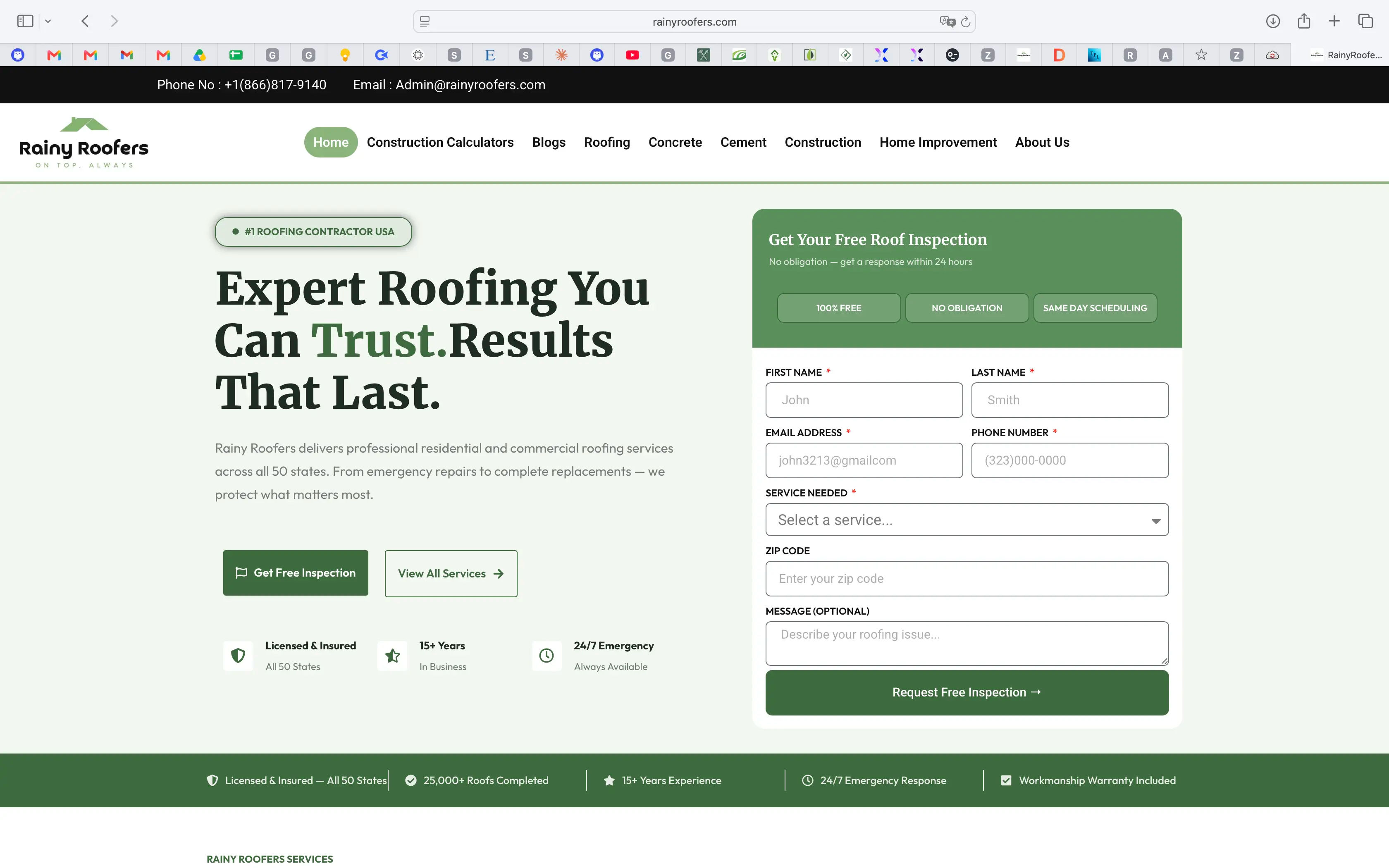Image resolution: width=1389 pixels, height=868 pixels.
Task: Click the View All Services button
Action: 451,574
